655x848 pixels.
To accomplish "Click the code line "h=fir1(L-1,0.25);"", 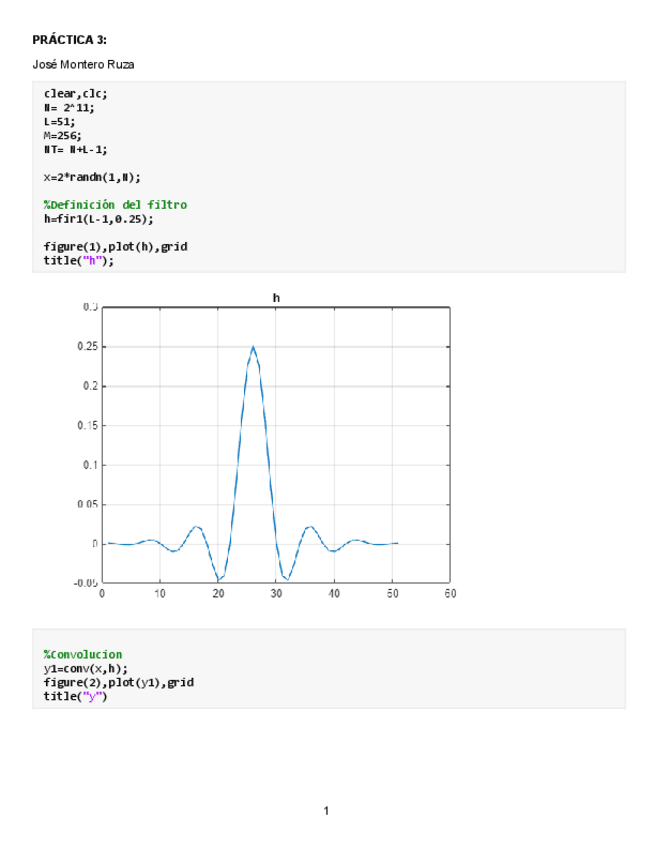I will pos(98,219).
